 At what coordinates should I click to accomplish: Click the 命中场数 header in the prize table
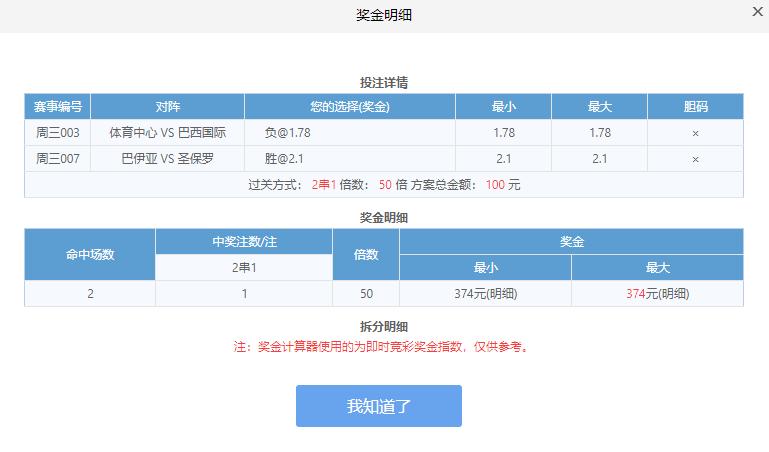tap(90, 254)
